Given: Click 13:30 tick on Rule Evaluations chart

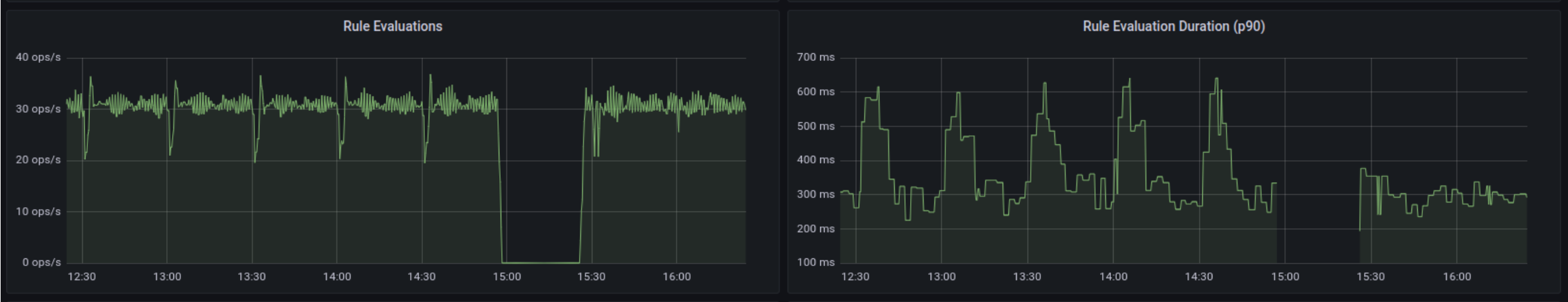Looking at the screenshot, I should (252, 276).
